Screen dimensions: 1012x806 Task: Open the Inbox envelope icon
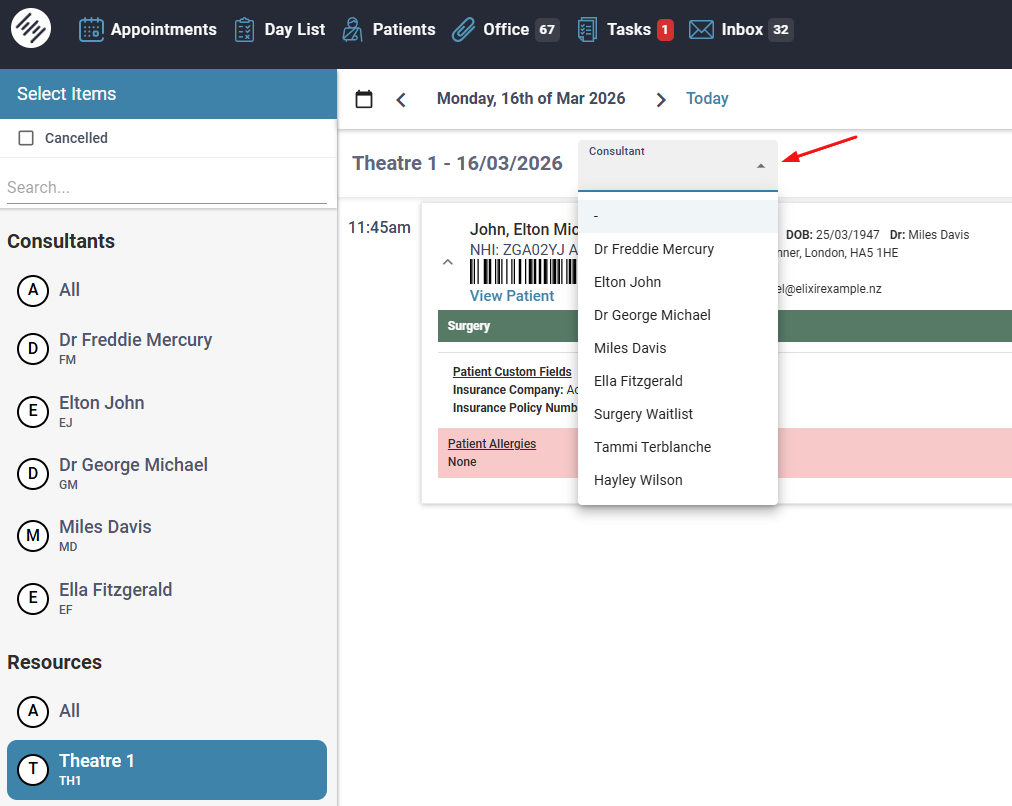click(701, 30)
